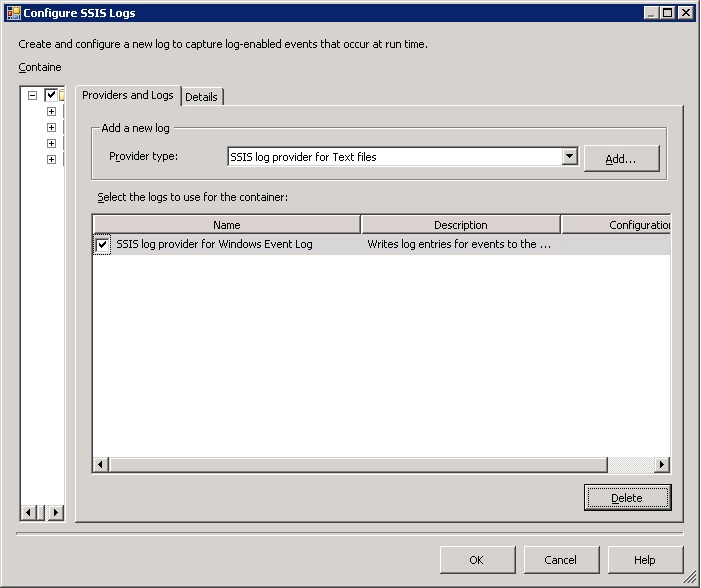Click the container tree left scroll arrow
This screenshot has width=701, height=588.
click(x=28, y=512)
